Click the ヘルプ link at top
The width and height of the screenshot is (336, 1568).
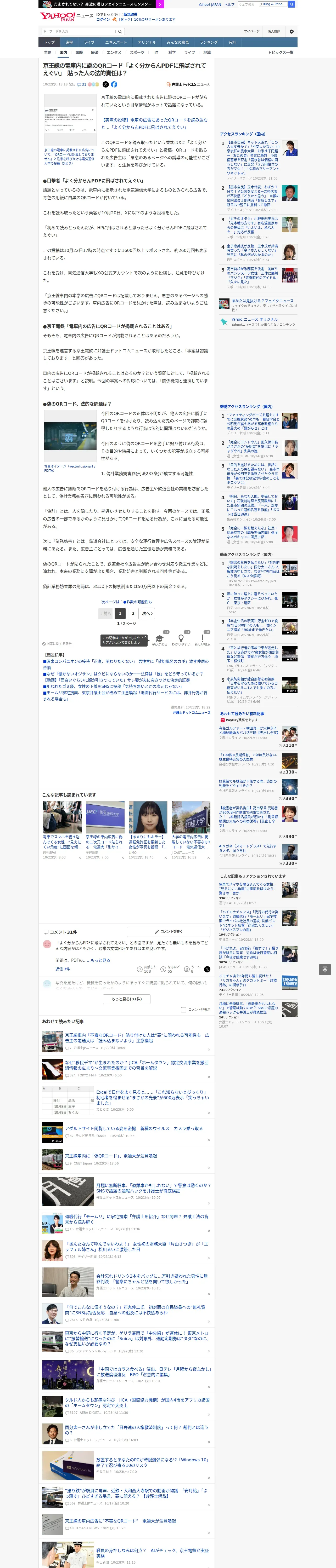(229, 4)
